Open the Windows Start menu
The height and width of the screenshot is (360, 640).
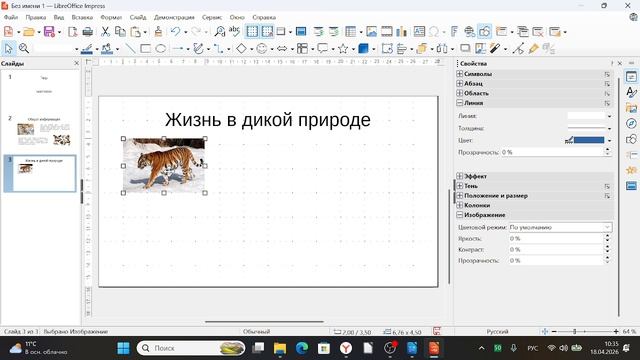point(123,348)
